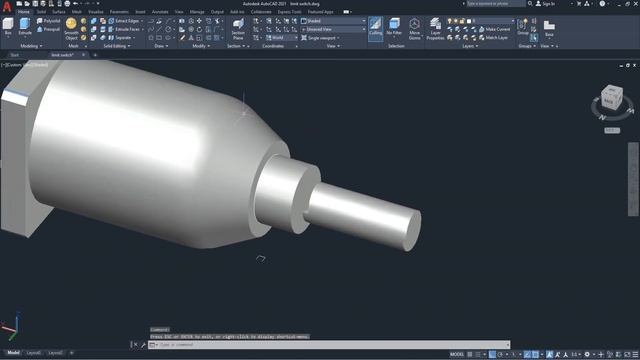Toggle object snap tracking in status bar
Image resolution: width=640 pixels, height=360 pixels.
tap(527, 354)
